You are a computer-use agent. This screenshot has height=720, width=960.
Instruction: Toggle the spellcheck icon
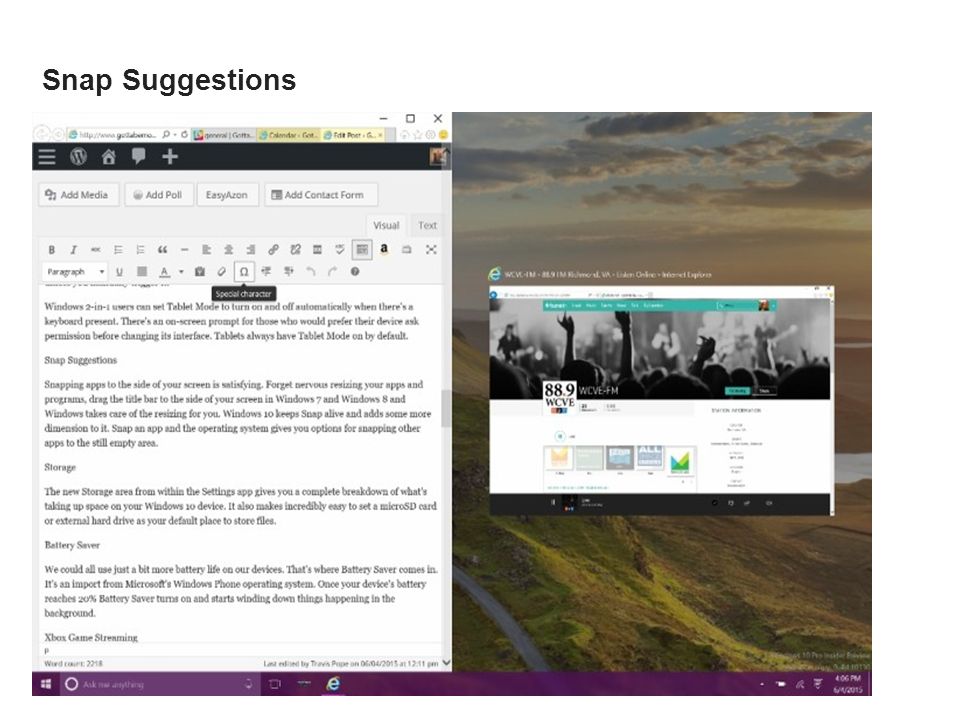click(340, 250)
